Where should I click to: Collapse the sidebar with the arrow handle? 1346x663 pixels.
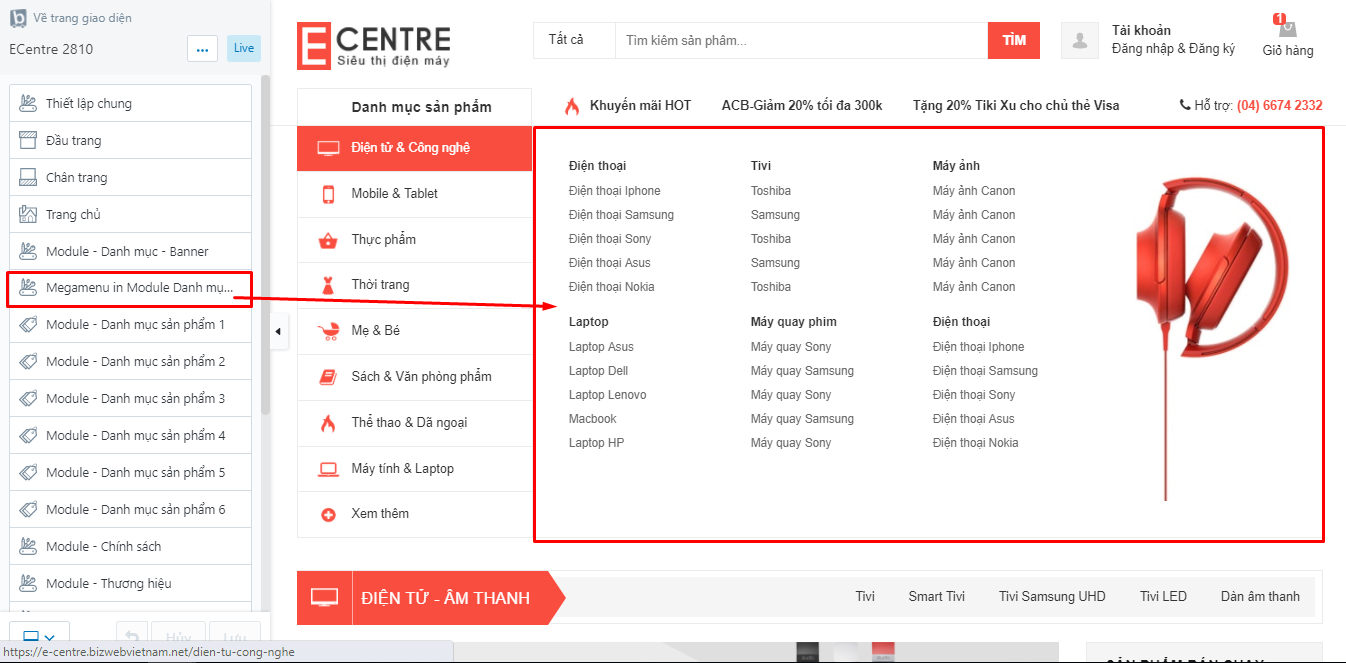(279, 332)
